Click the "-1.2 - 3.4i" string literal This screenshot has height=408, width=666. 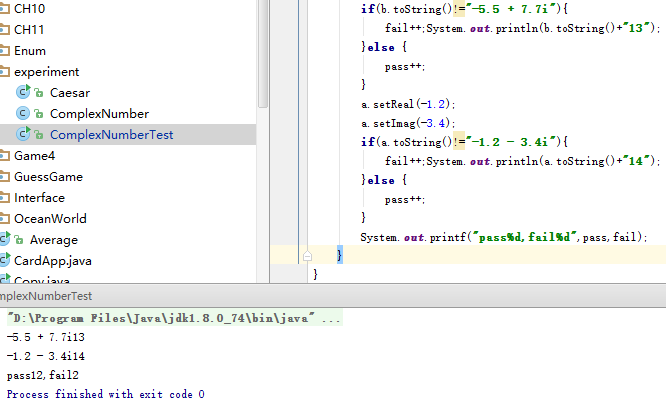click(x=510, y=142)
